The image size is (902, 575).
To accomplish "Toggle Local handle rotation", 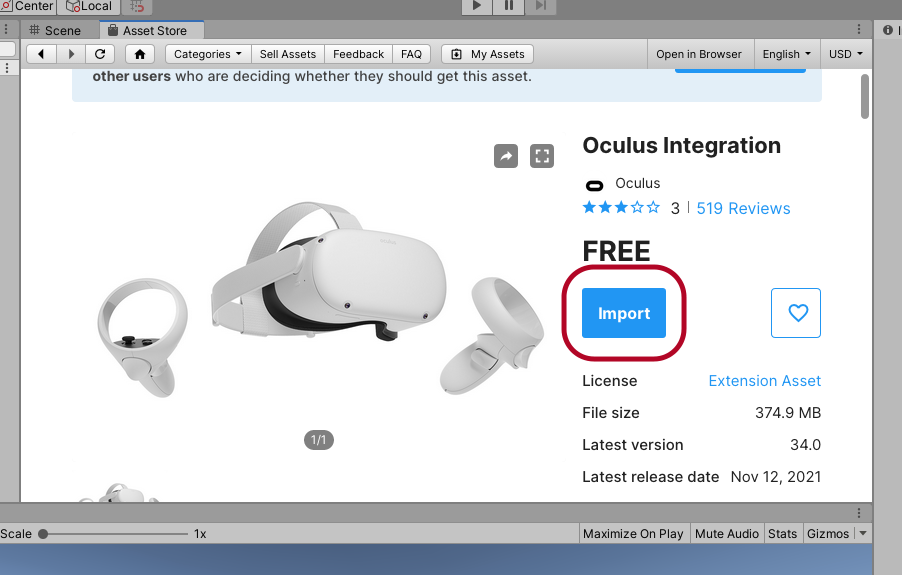I will [x=89, y=6].
